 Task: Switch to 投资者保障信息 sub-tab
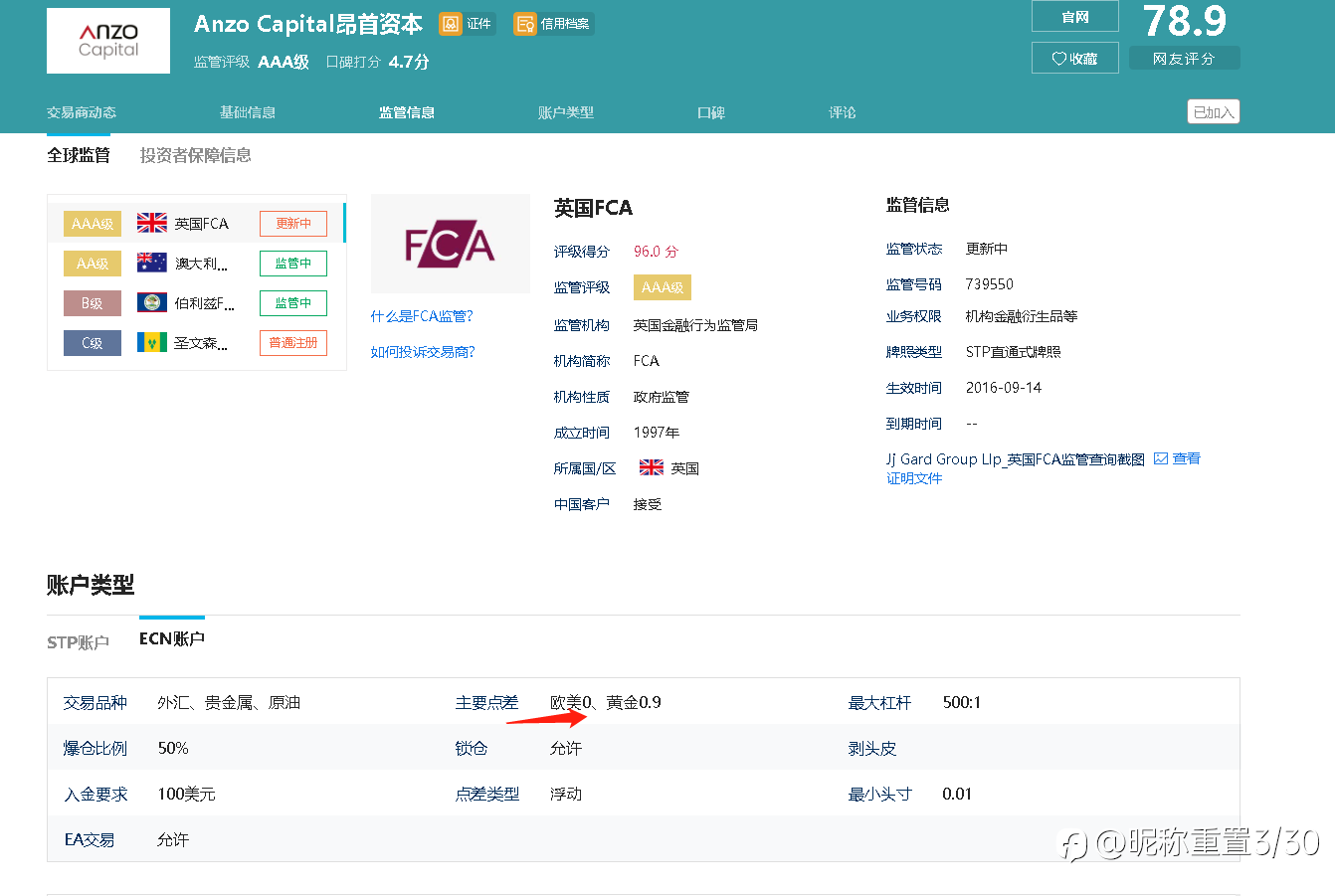coord(196,155)
